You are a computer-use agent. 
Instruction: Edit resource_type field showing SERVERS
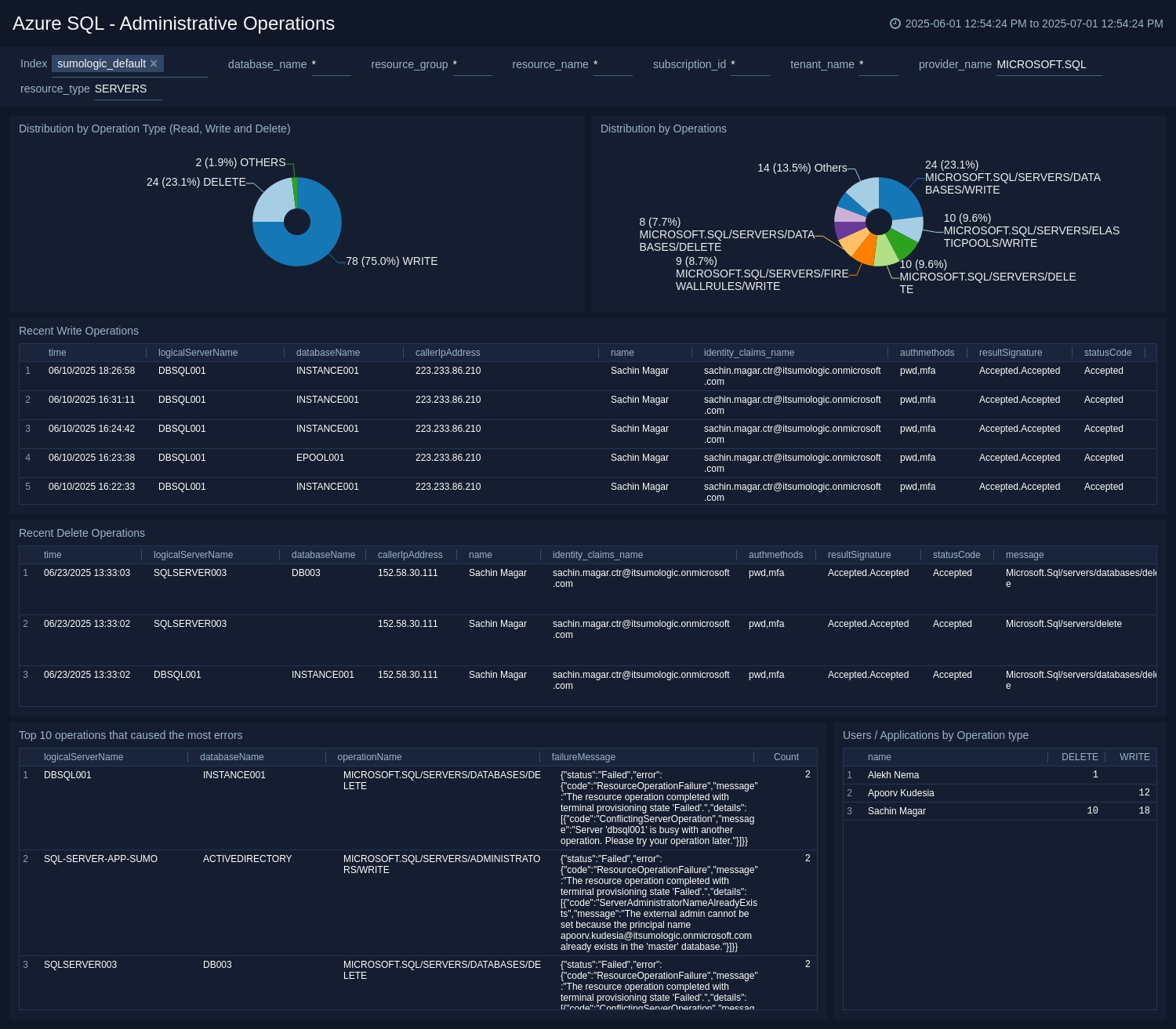(128, 89)
